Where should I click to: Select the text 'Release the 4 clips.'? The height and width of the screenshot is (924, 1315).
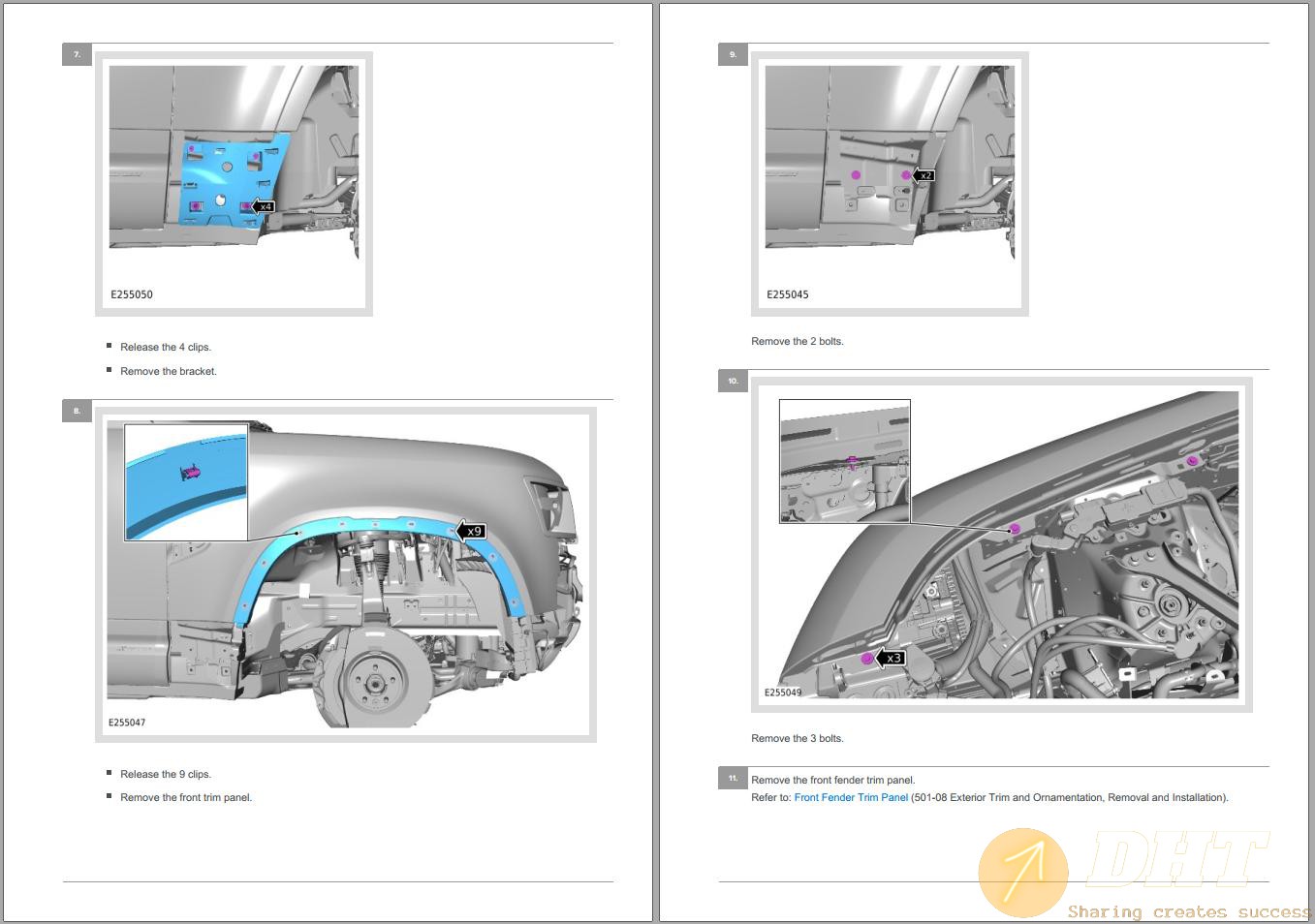tap(166, 348)
